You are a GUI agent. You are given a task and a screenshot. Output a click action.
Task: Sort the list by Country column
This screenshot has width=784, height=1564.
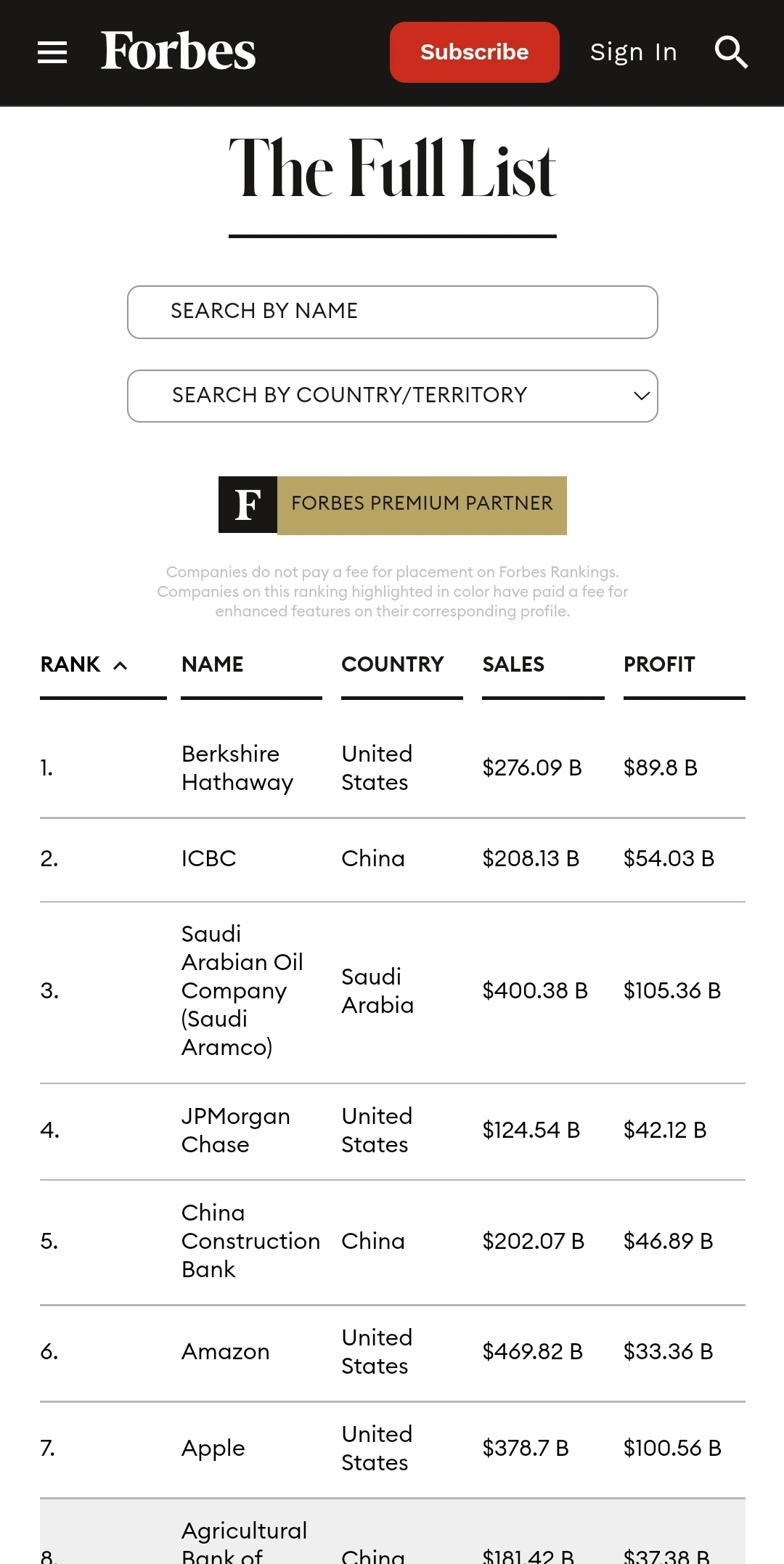pos(392,664)
